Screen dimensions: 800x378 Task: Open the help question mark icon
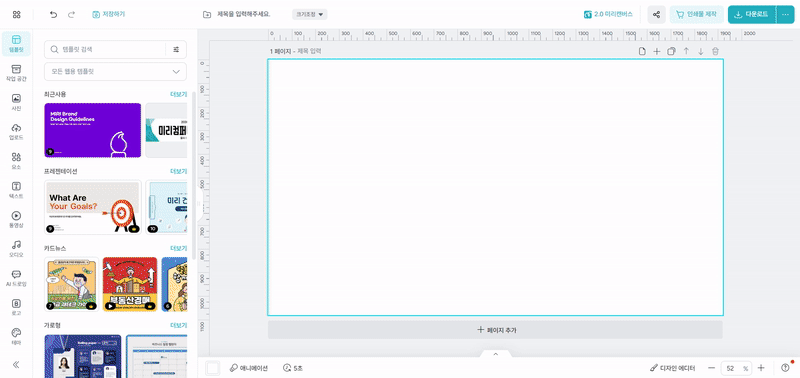pyautogui.click(x=785, y=368)
